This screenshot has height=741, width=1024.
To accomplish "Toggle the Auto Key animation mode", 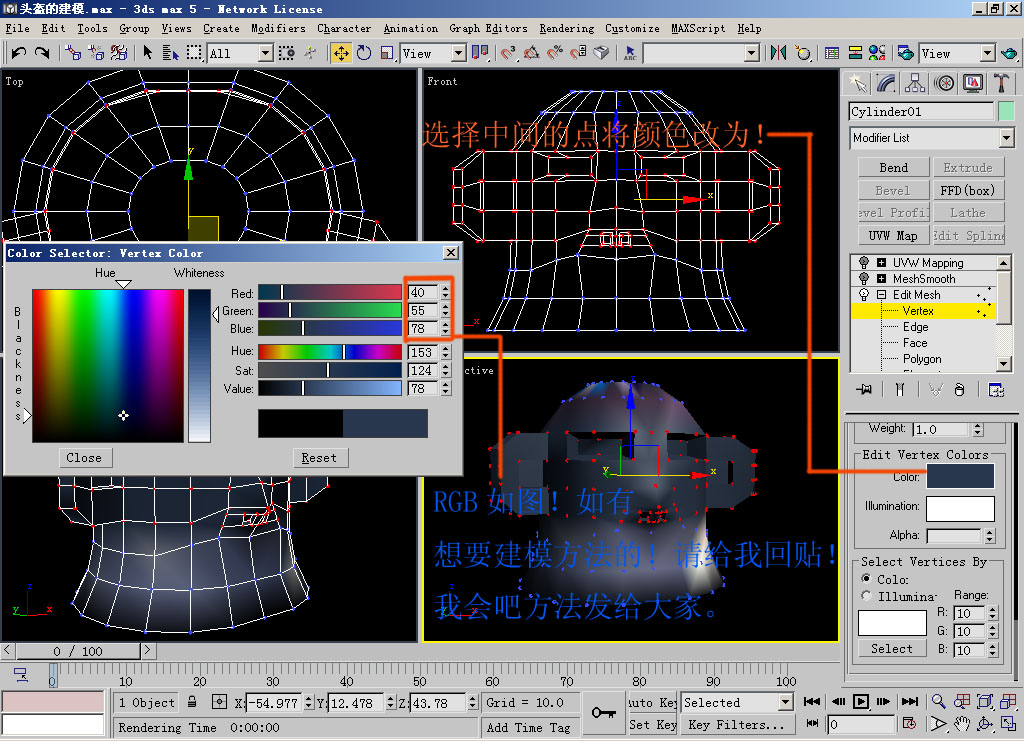I will pyautogui.click(x=652, y=702).
